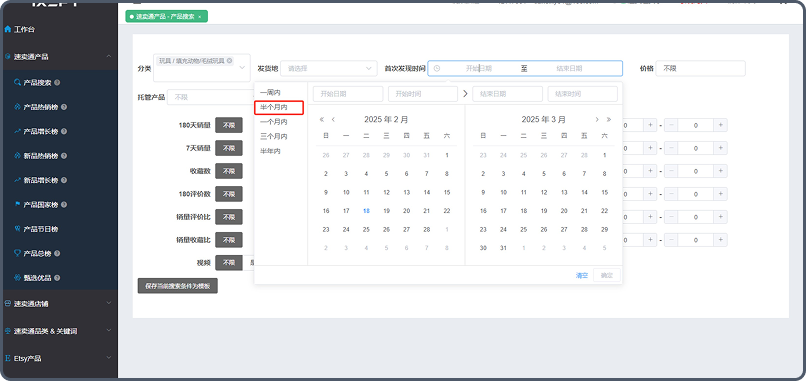This screenshot has width=806, height=381.
Task: Expand the 速卖通店铺 sidebar section
Action: point(59,303)
